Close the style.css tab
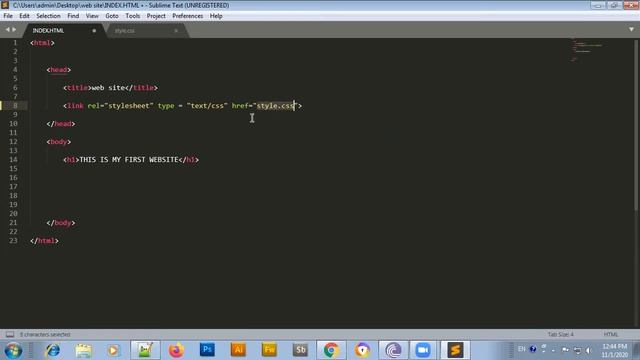The image size is (640, 360). (x=176, y=31)
